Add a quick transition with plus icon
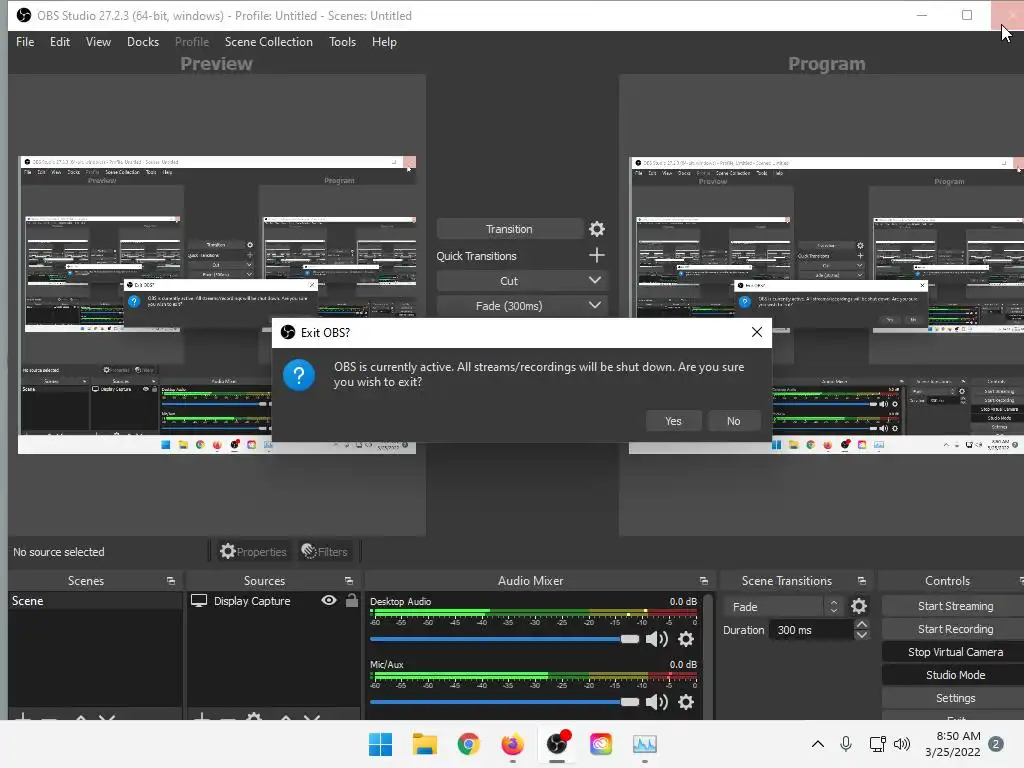The height and width of the screenshot is (768, 1024). 596,255
